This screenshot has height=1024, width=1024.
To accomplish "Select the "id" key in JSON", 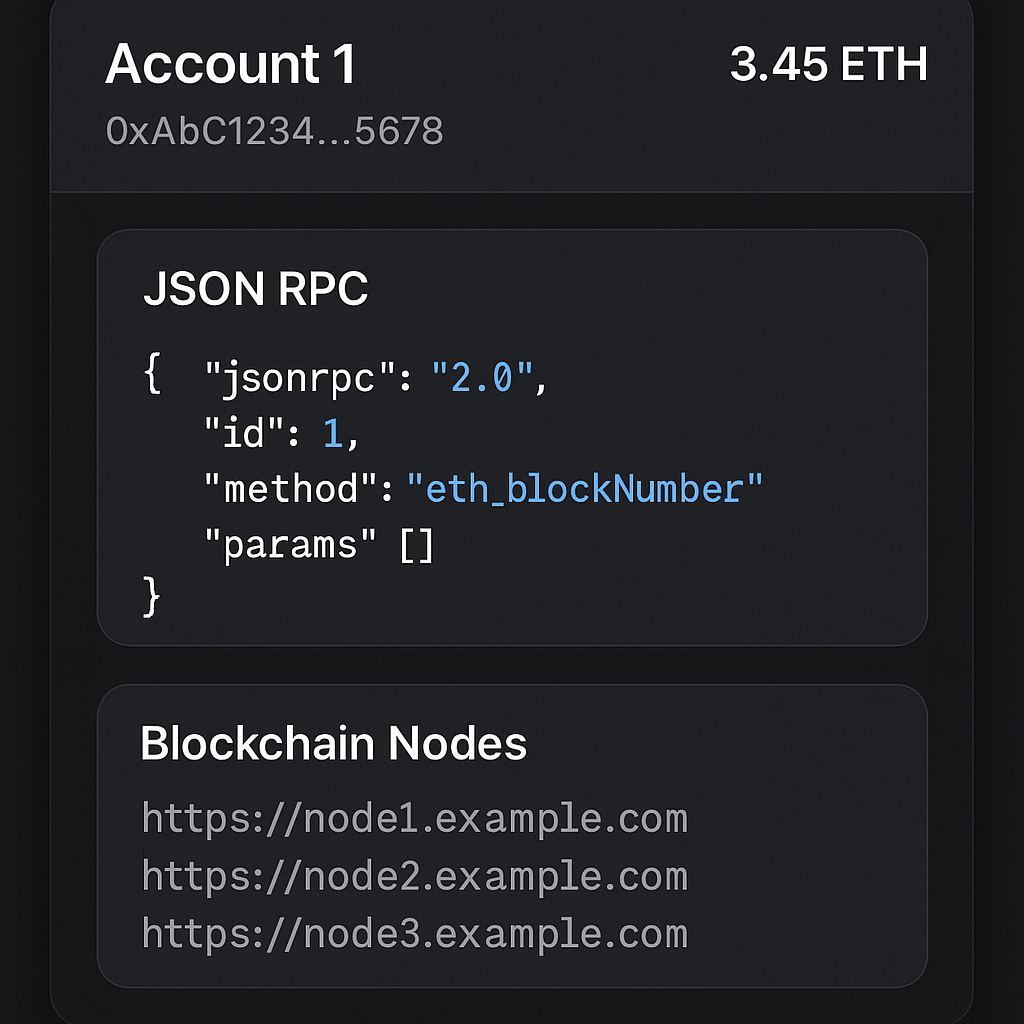I will pyautogui.click(x=244, y=432).
